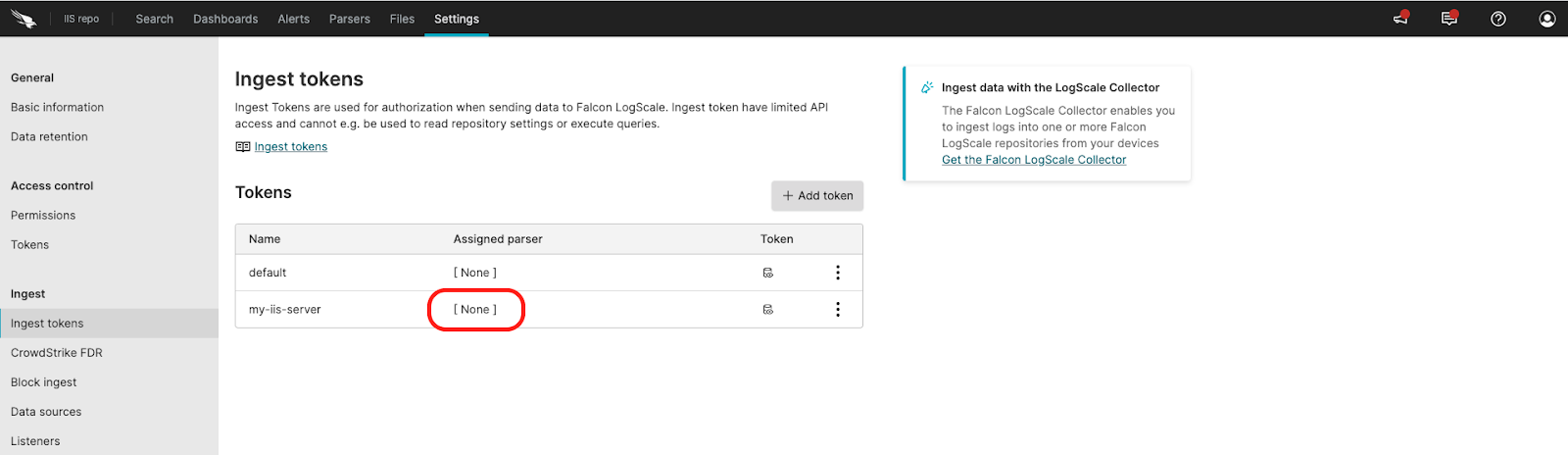The image size is (1568, 455).
Task: Open the Ingest tokens documentation link
Action: [291, 147]
